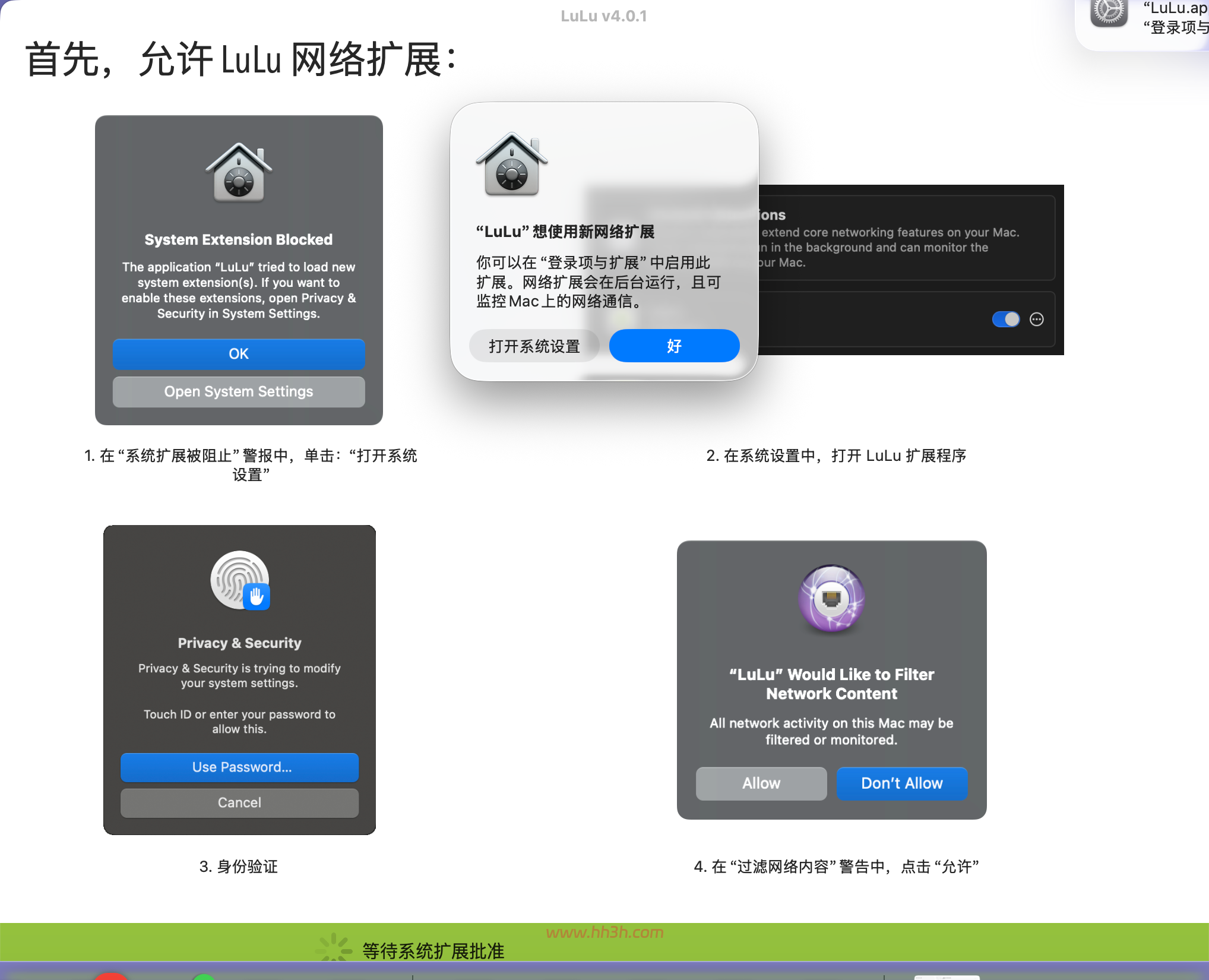1209x980 pixels.
Task: Click the caption 3. 身份验证
Action: (239, 867)
